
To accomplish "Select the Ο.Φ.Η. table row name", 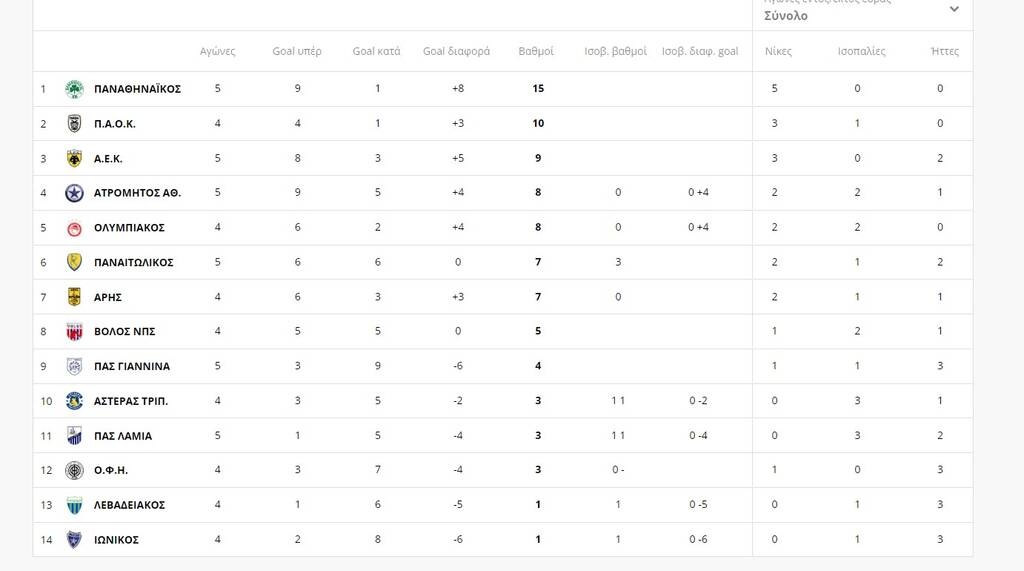I will [111, 470].
